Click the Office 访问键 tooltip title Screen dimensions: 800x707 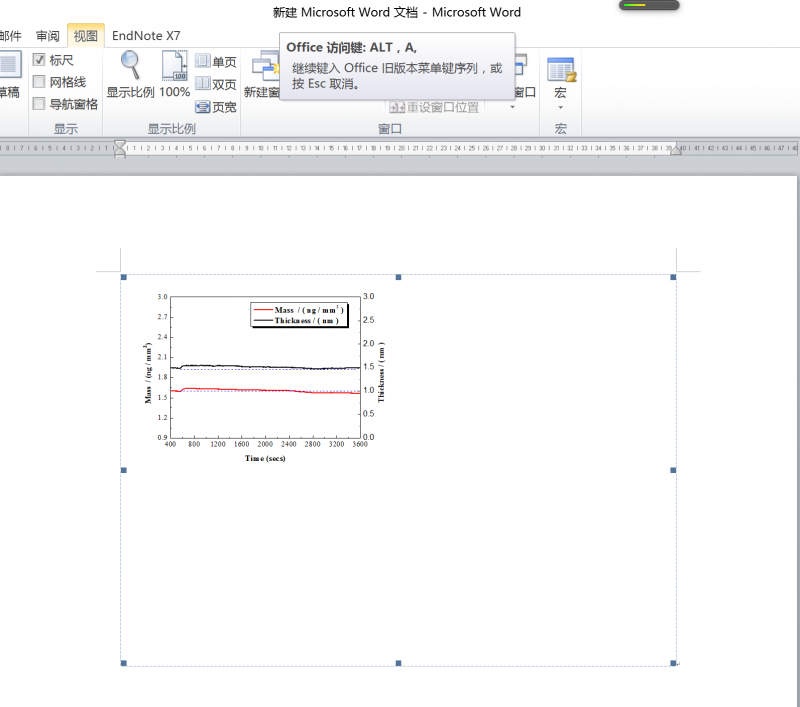352,47
